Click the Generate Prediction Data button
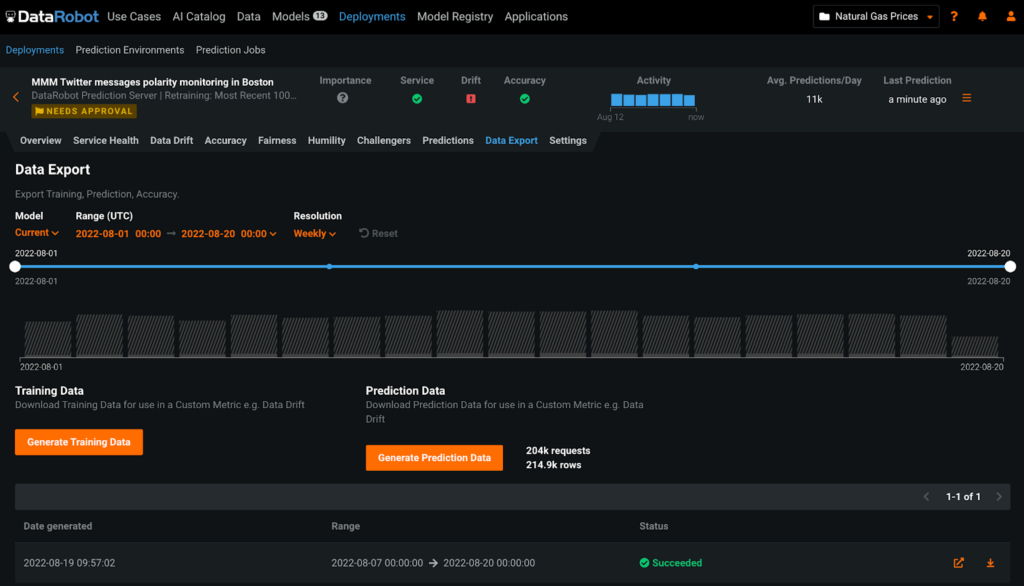This screenshot has width=1024, height=586. (x=434, y=457)
